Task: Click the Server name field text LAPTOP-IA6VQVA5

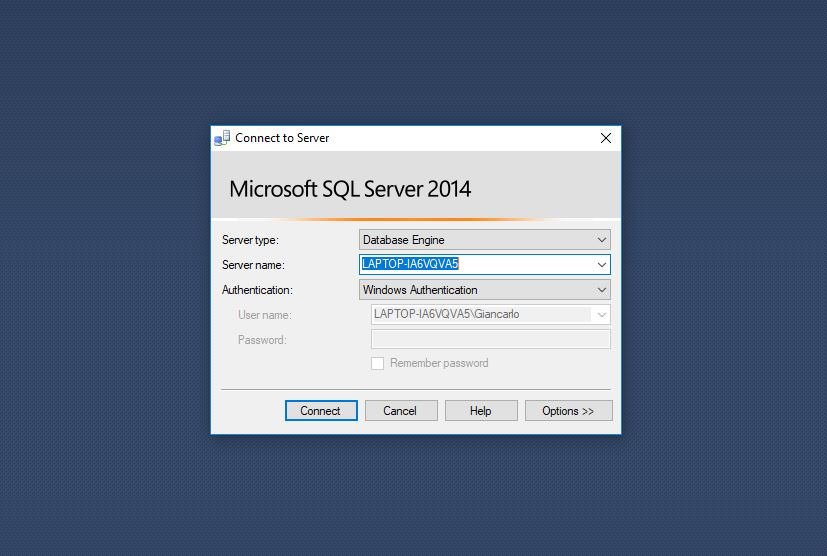Action: point(410,264)
